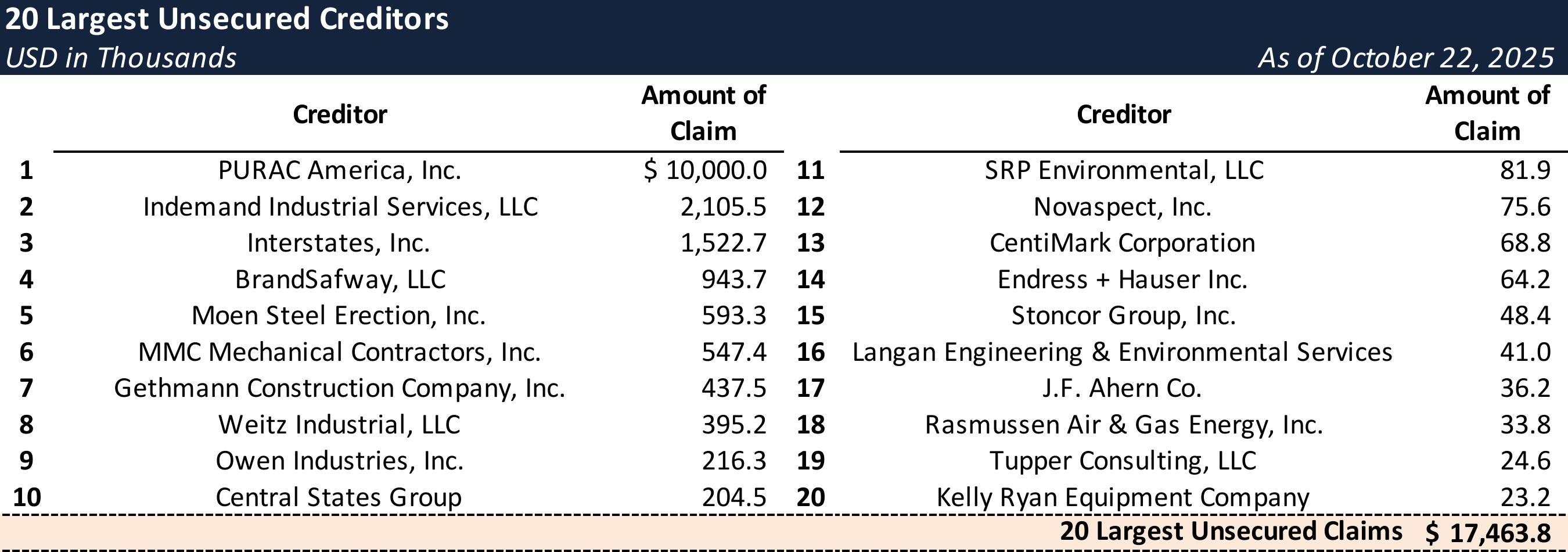Click Rasmussen Air & Gas Energy, Inc.
Screen dimensions: 1568x552
1124,425
